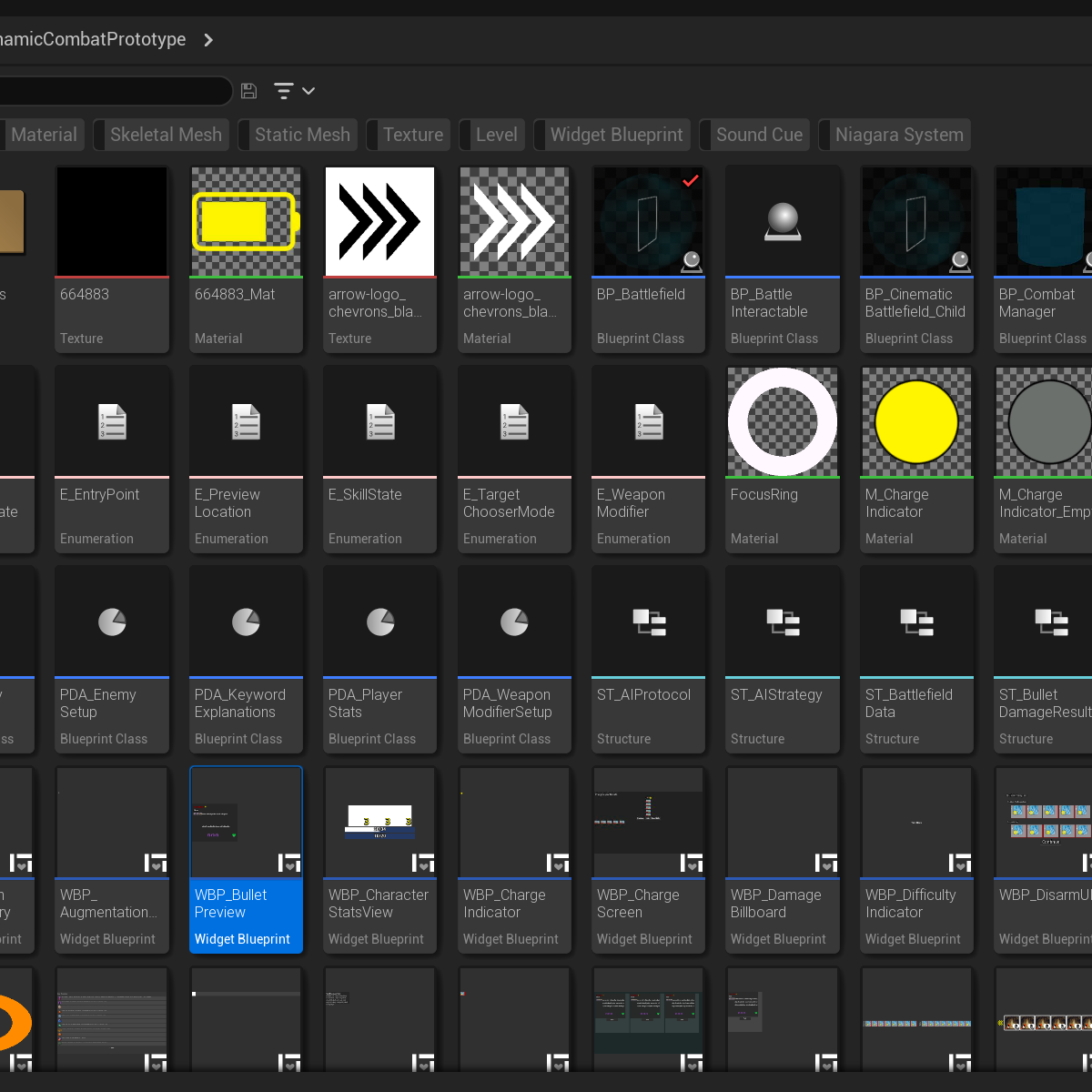Select the FocusRing material thumbnail
Screen dimensions: 1092x1092
(x=783, y=422)
